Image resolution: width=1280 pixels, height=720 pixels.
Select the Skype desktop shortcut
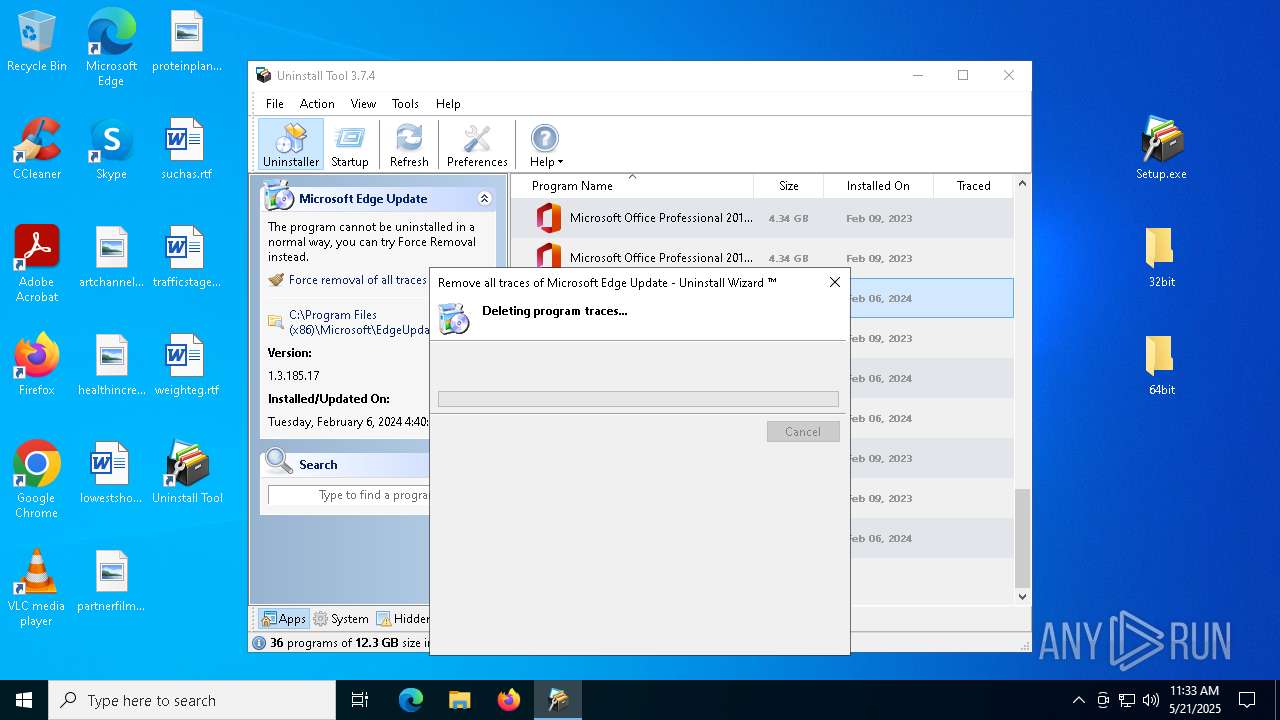(x=111, y=150)
